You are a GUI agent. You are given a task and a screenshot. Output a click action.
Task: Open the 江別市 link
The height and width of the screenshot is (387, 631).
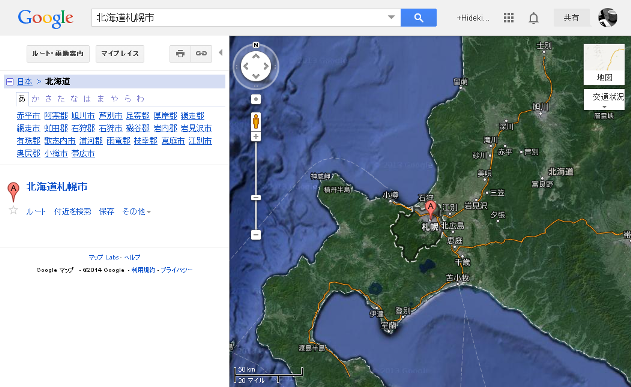click(x=200, y=141)
